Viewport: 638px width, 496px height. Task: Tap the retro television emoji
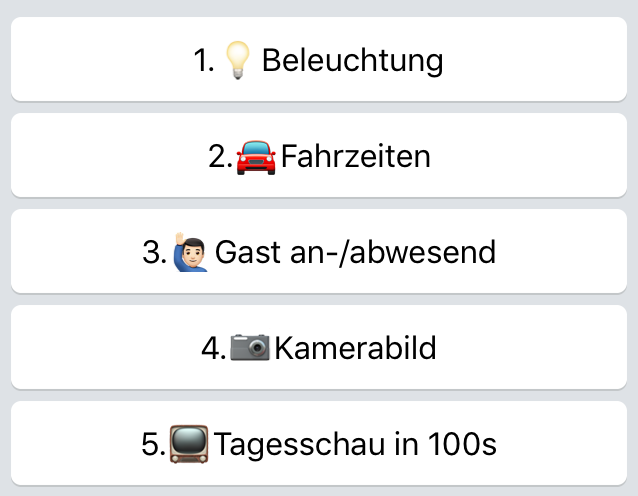[189, 444]
